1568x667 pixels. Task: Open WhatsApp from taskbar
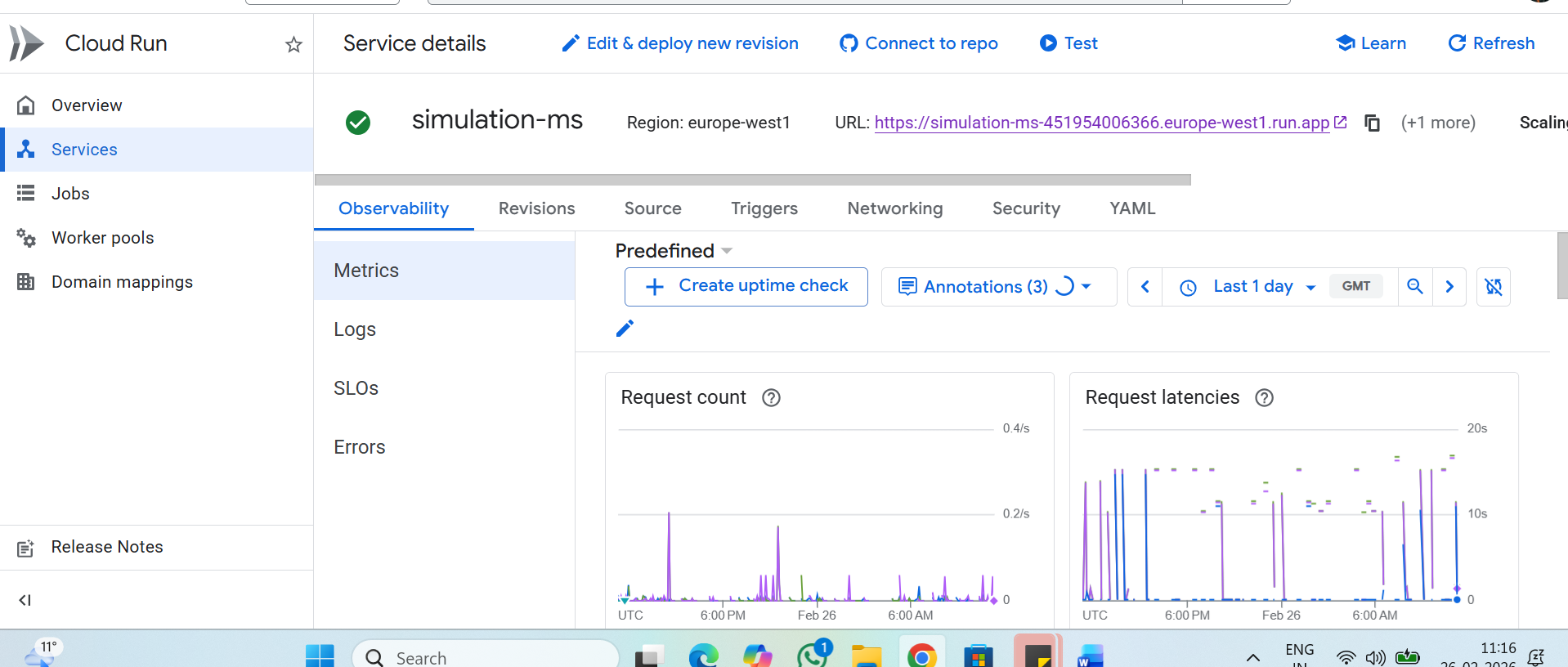(813, 655)
